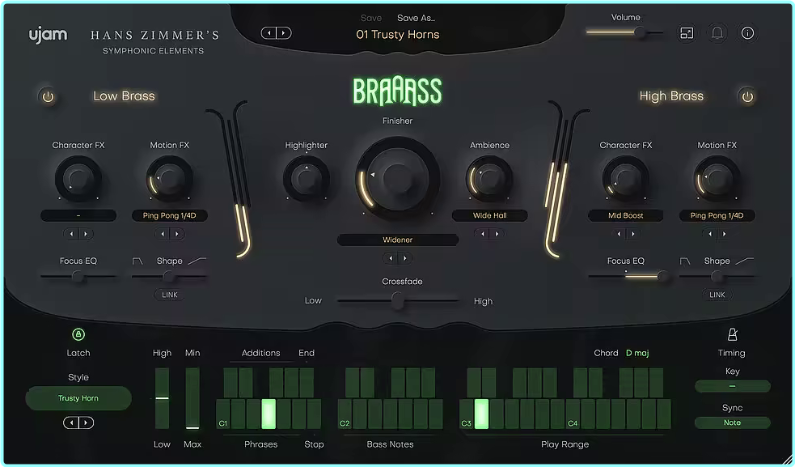The width and height of the screenshot is (795, 467).
Task: Toggle the Latch lock icon
Action: (78, 334)
